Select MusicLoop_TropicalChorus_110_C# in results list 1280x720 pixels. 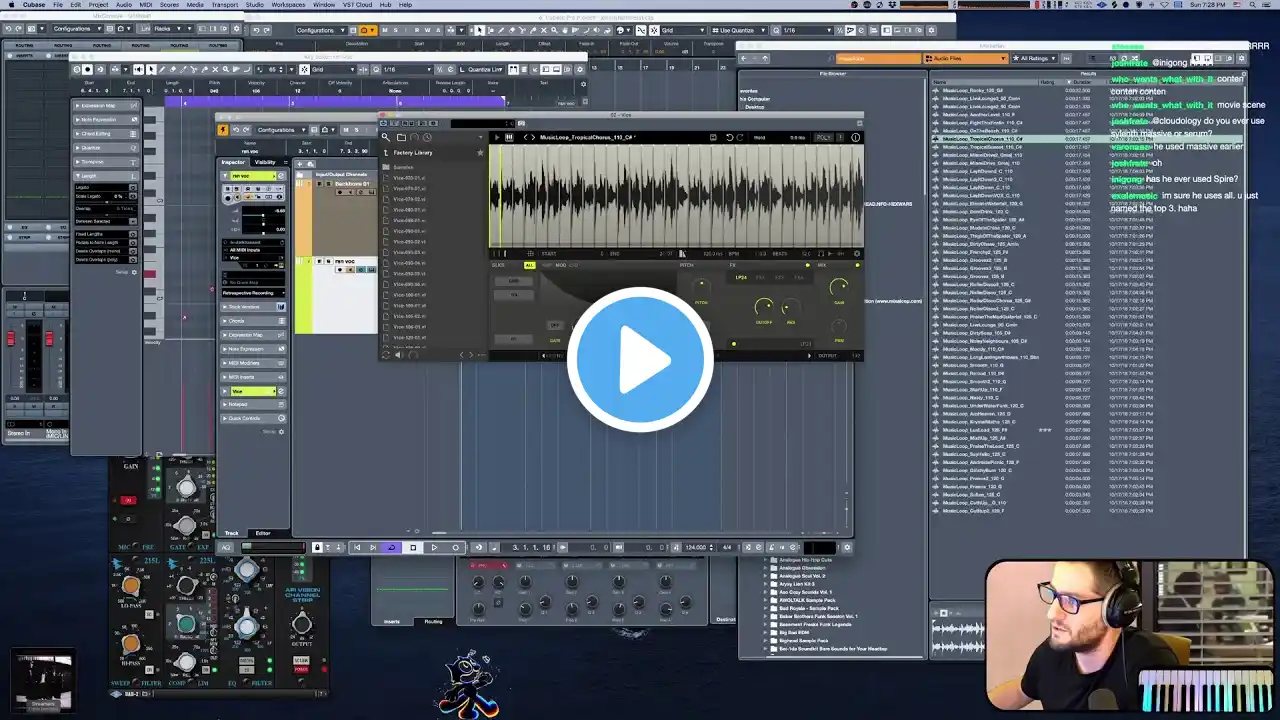[980, 139]
